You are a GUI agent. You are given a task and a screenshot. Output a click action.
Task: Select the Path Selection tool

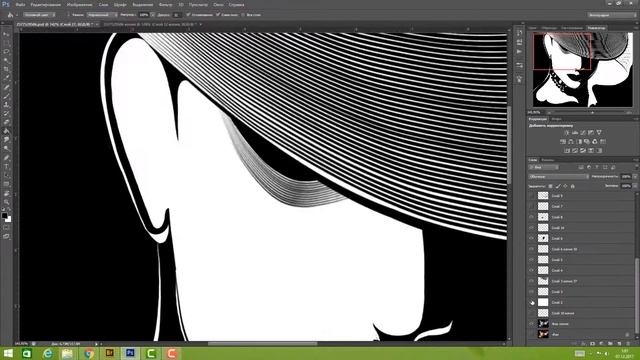pos(6,175)
